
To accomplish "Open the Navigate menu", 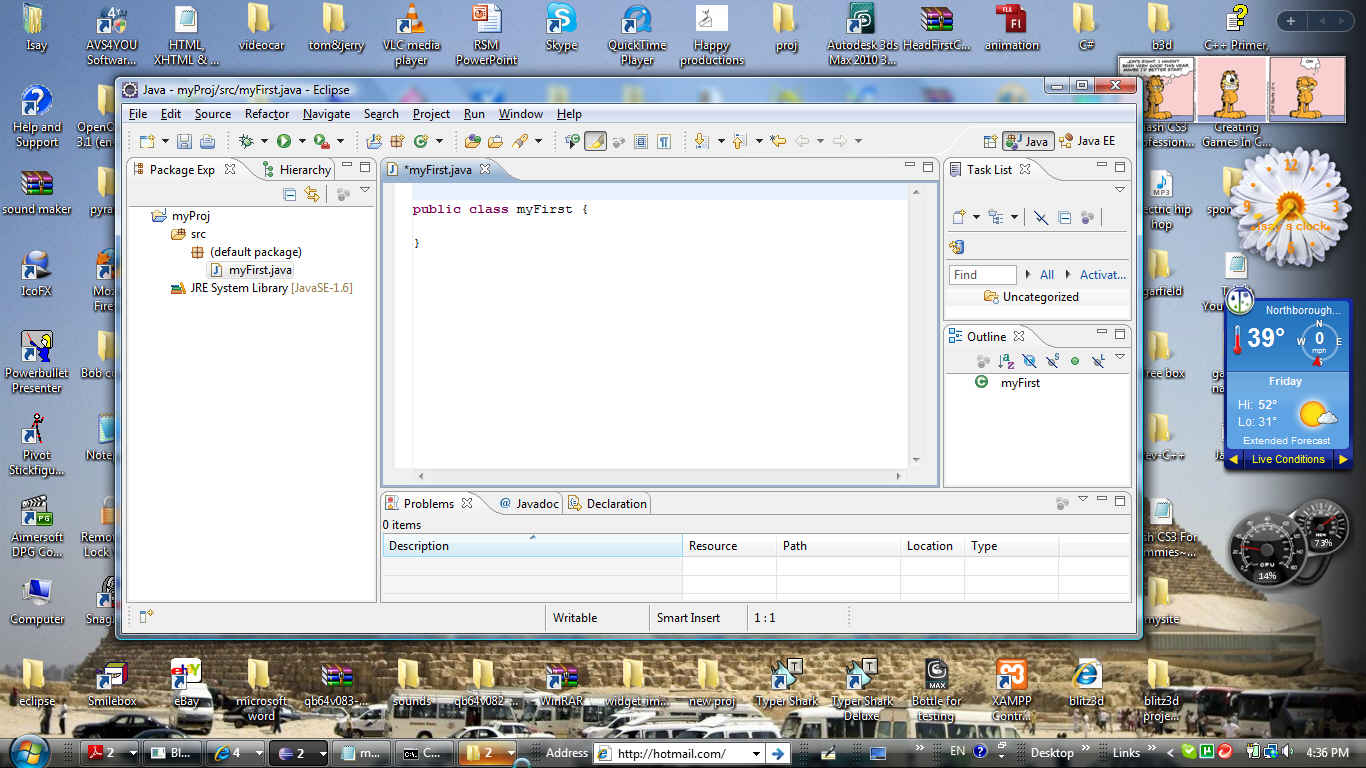I will (327, 114).
